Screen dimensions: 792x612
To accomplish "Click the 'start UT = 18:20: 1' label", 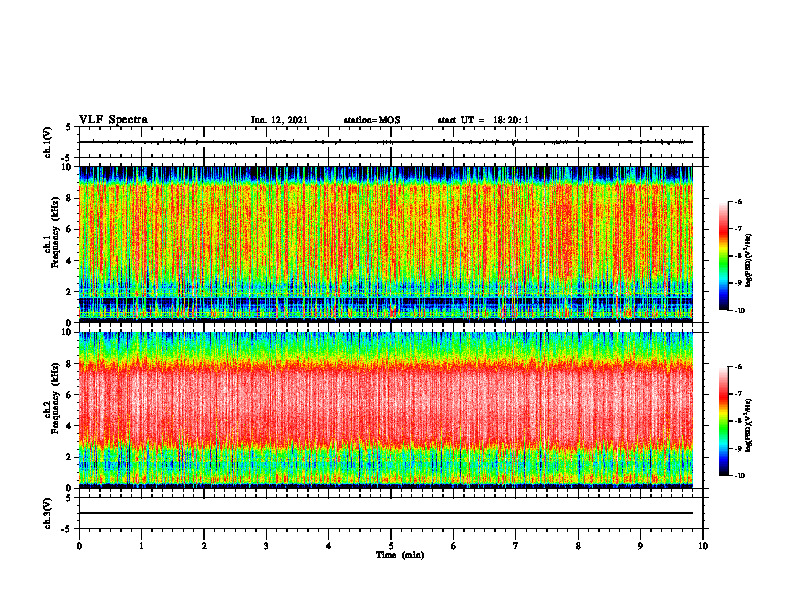I will point(483,120).
